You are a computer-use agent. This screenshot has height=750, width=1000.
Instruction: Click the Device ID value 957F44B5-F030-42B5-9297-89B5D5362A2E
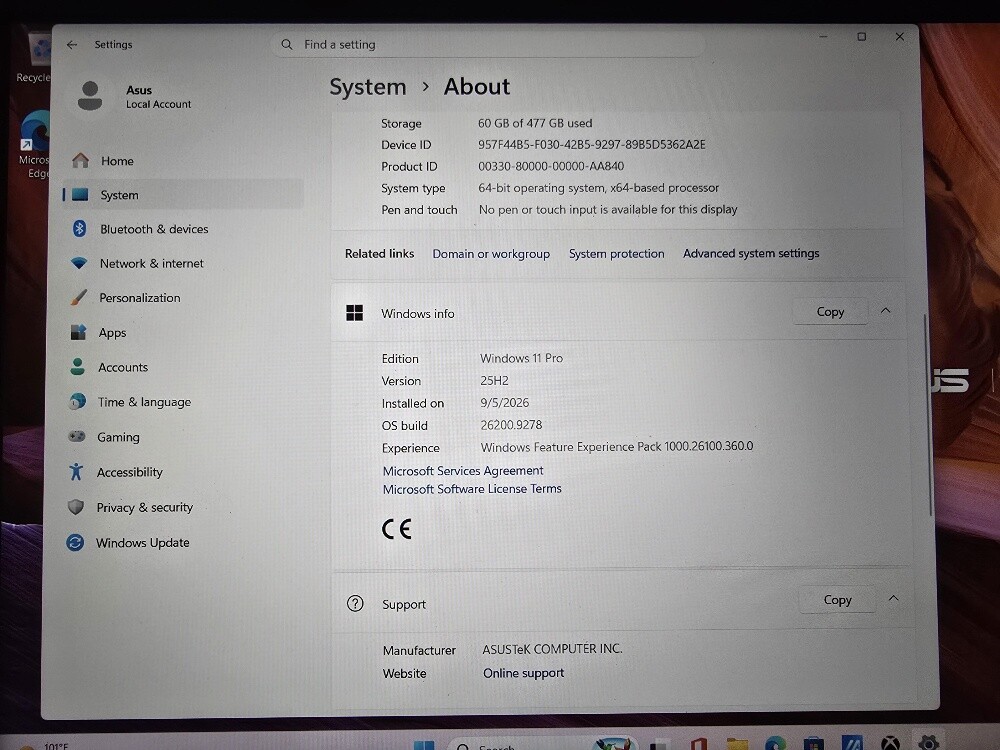click(592, 145)
